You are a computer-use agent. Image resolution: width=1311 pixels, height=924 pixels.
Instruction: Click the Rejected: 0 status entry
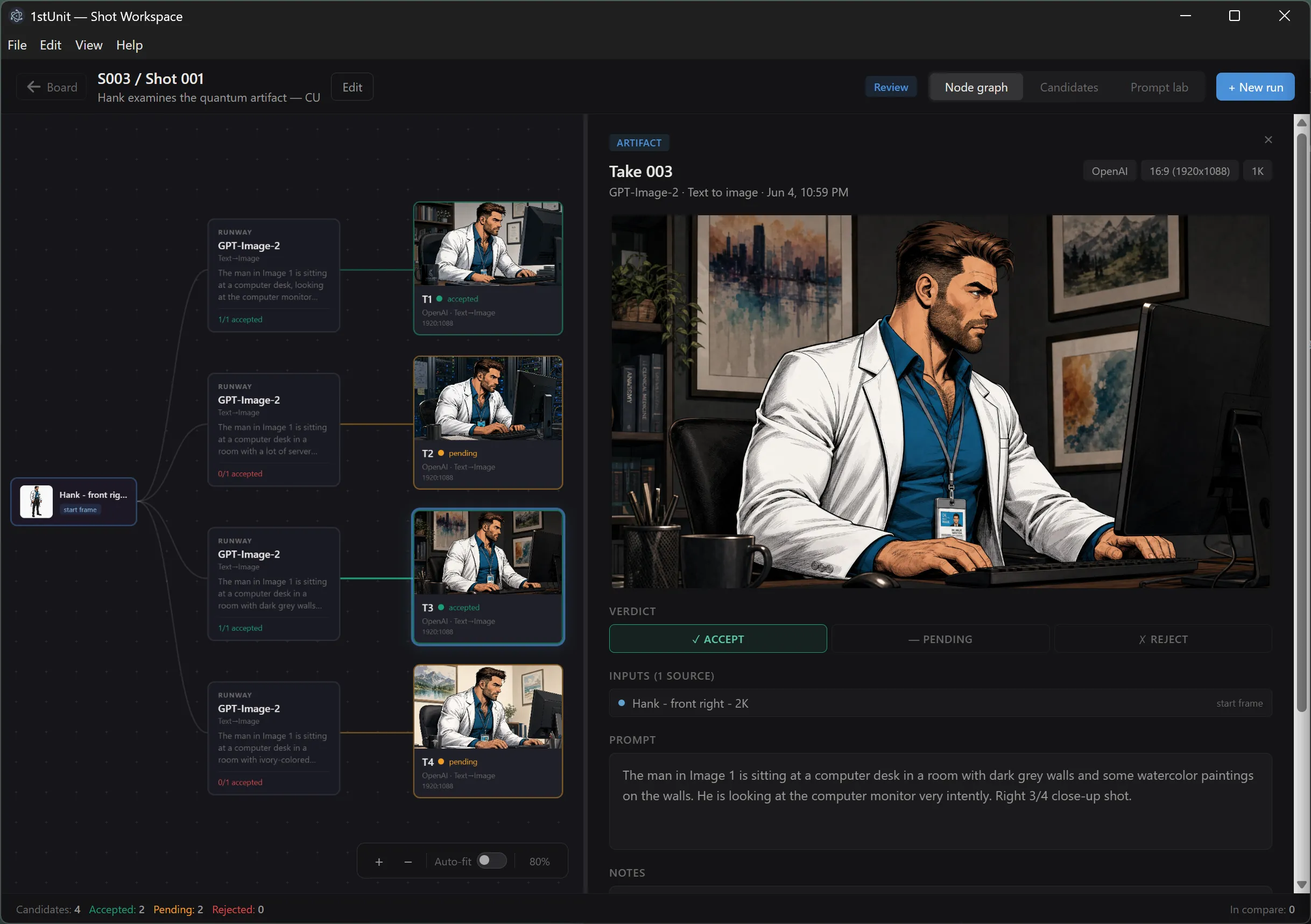237,909
